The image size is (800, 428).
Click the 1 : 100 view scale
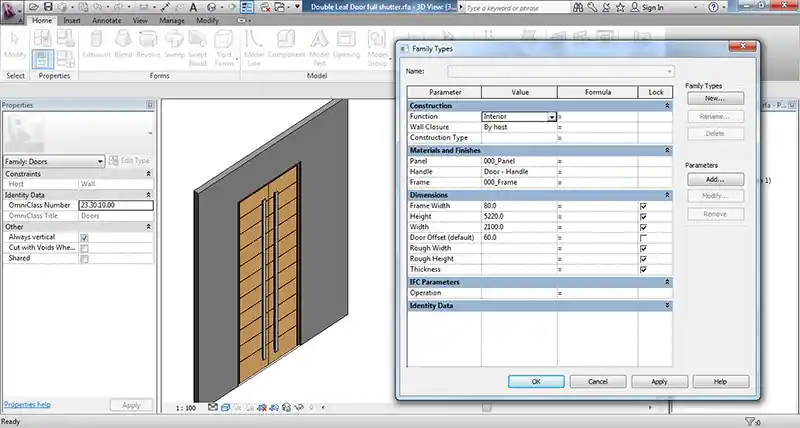click(x=186, y=408)
